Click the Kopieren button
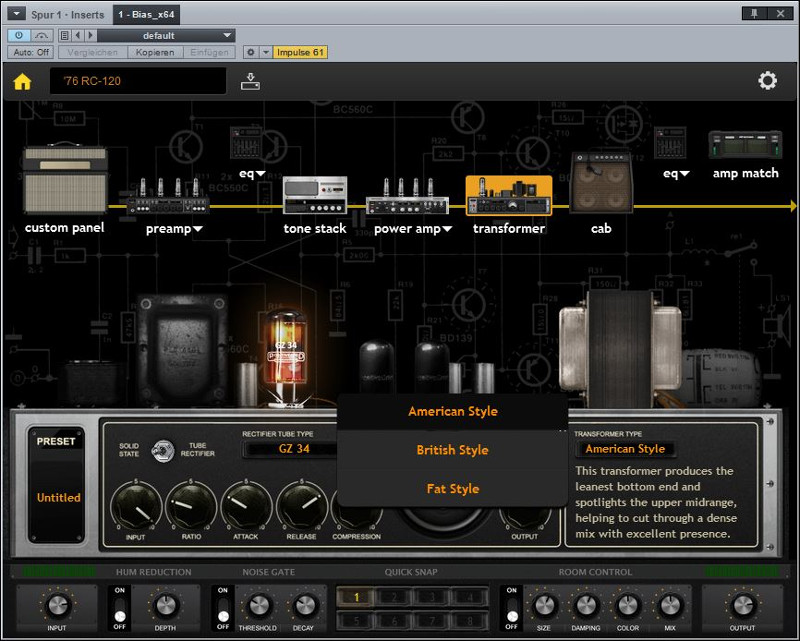 point(155,52)
